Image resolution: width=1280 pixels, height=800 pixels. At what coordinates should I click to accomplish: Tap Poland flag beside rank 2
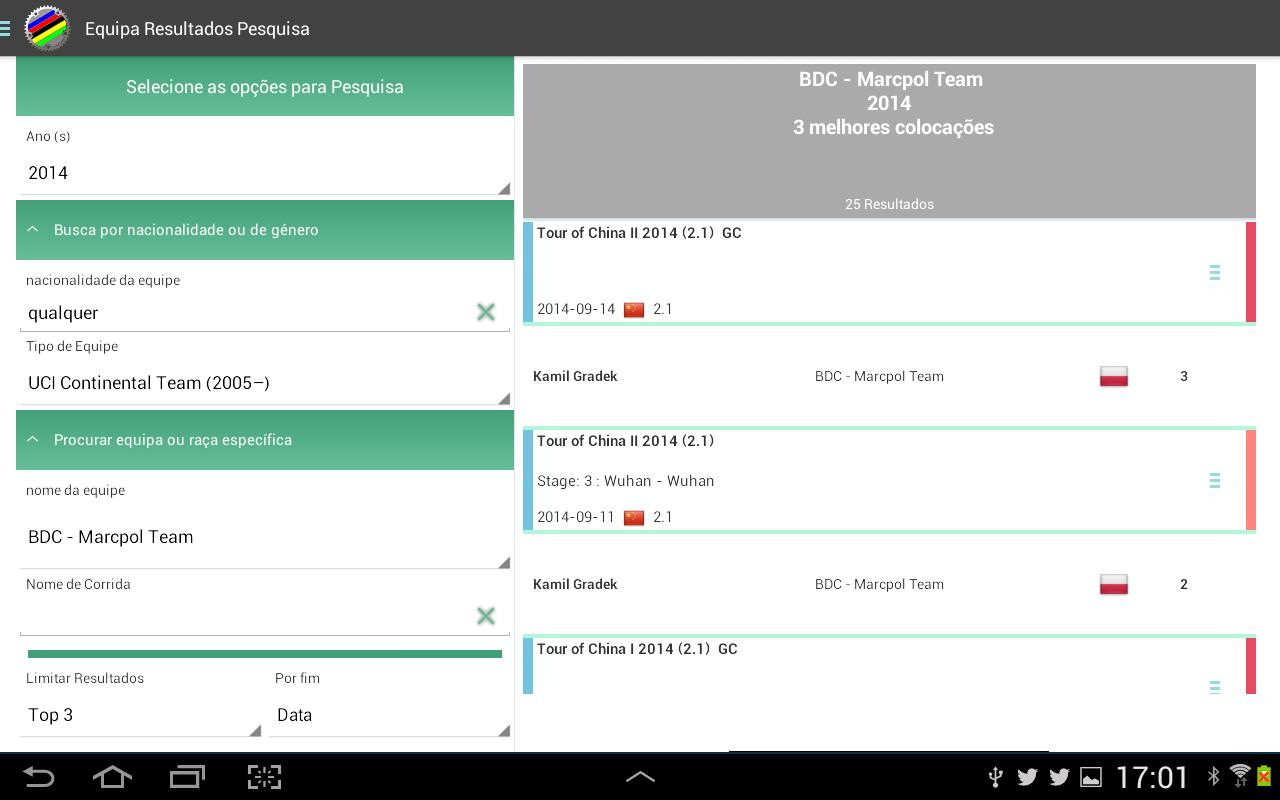coord(1114,584)
